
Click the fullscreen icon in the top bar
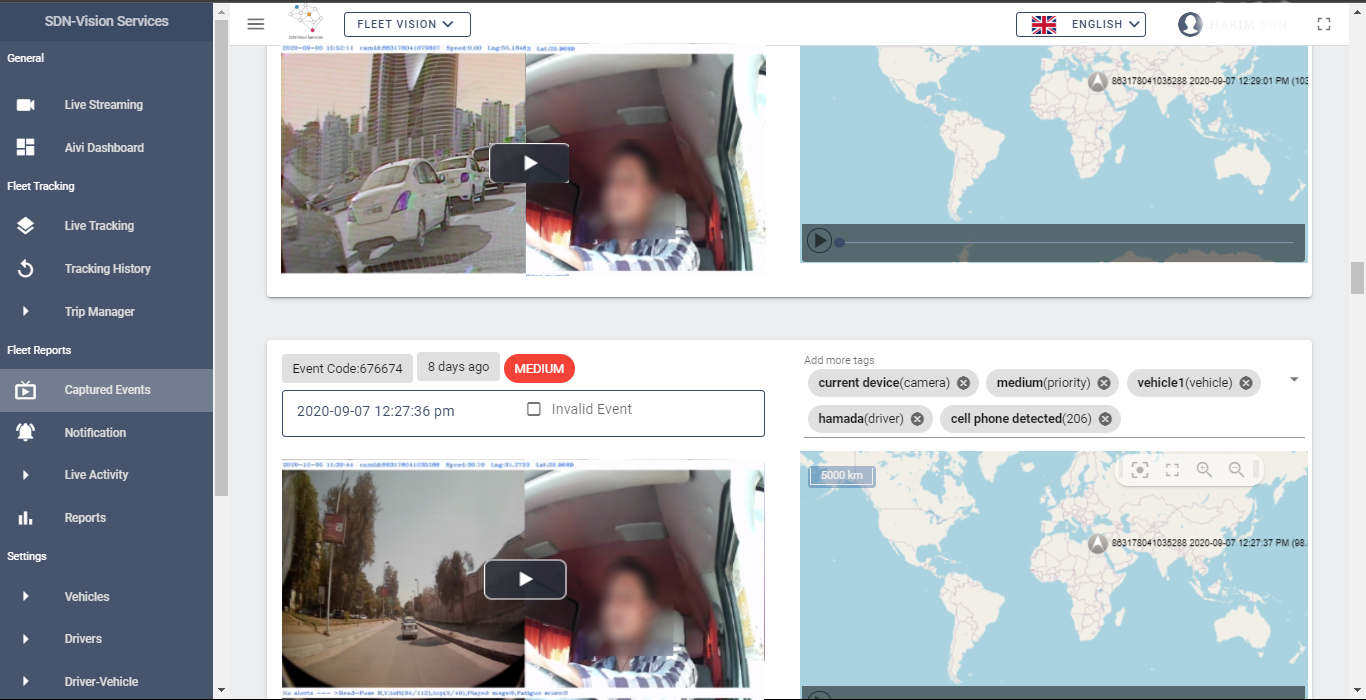click(x=1324, y=24)
